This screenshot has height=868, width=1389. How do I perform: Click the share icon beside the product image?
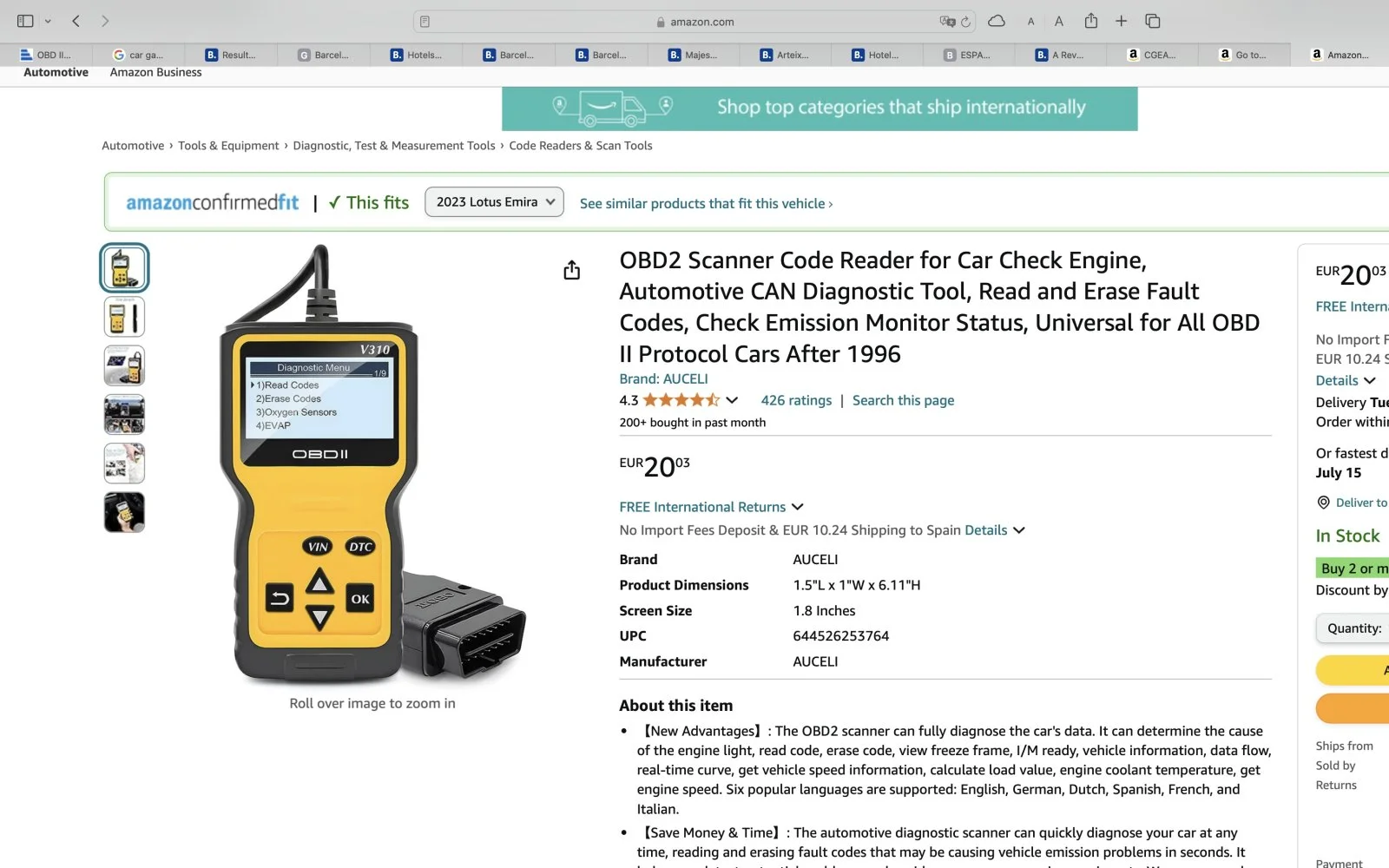tap(571, 271)
